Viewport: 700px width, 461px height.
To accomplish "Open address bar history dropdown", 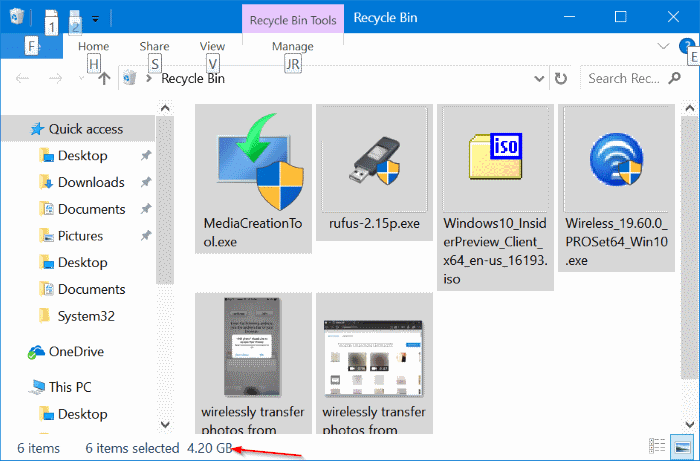I will coord(539,79).
